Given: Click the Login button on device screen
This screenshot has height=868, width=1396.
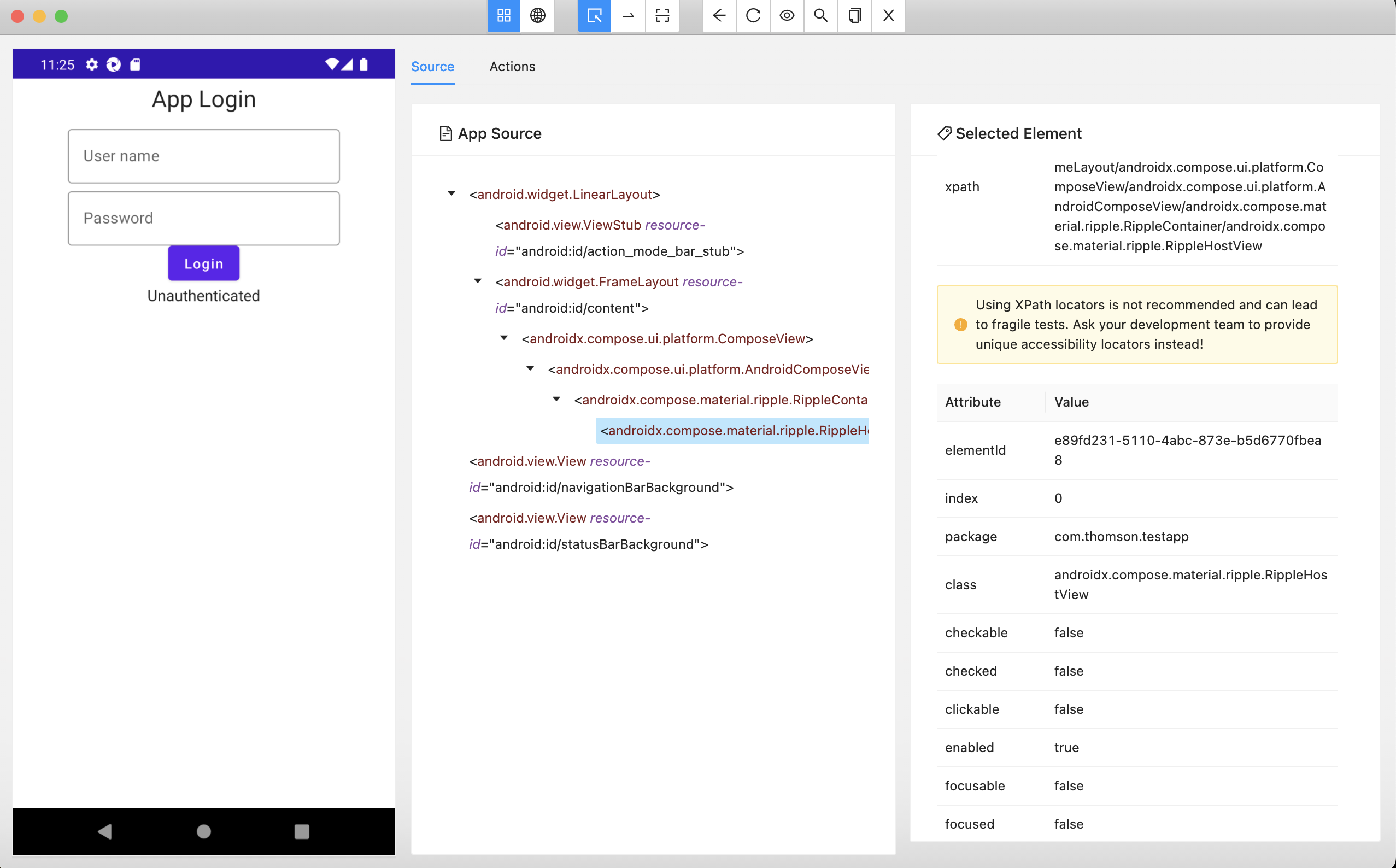Looking at the screenshot, I should tap(203, 262).
